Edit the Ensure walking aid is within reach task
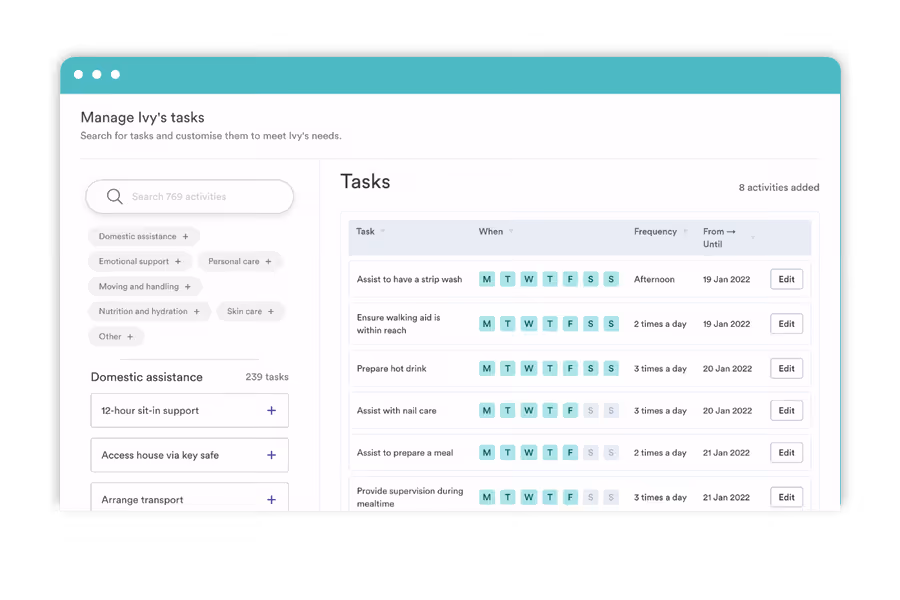The width and height of the screenshot is (900, 600). pyautogui.click(x=786, y=324)
